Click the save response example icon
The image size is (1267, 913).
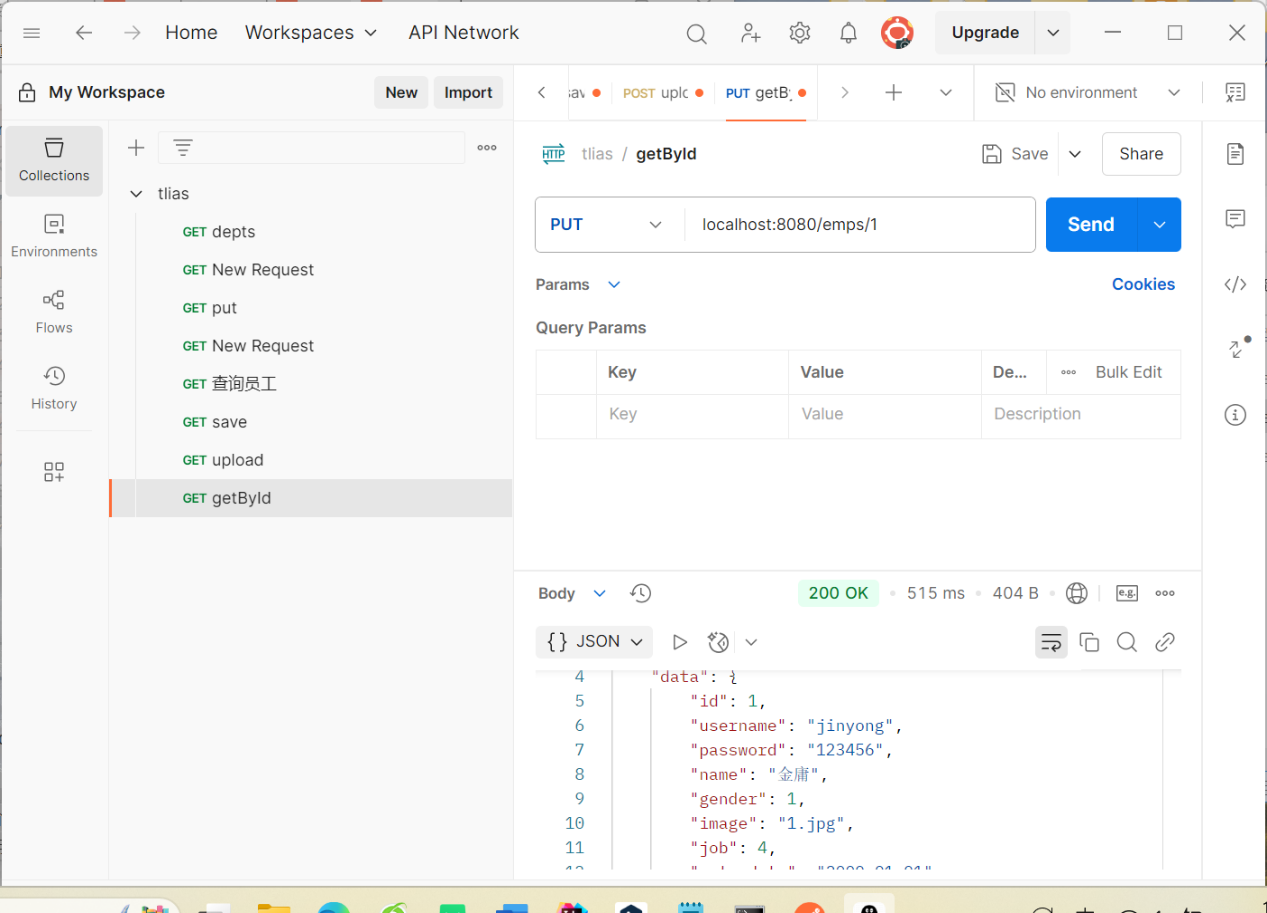pos(1127,593)
